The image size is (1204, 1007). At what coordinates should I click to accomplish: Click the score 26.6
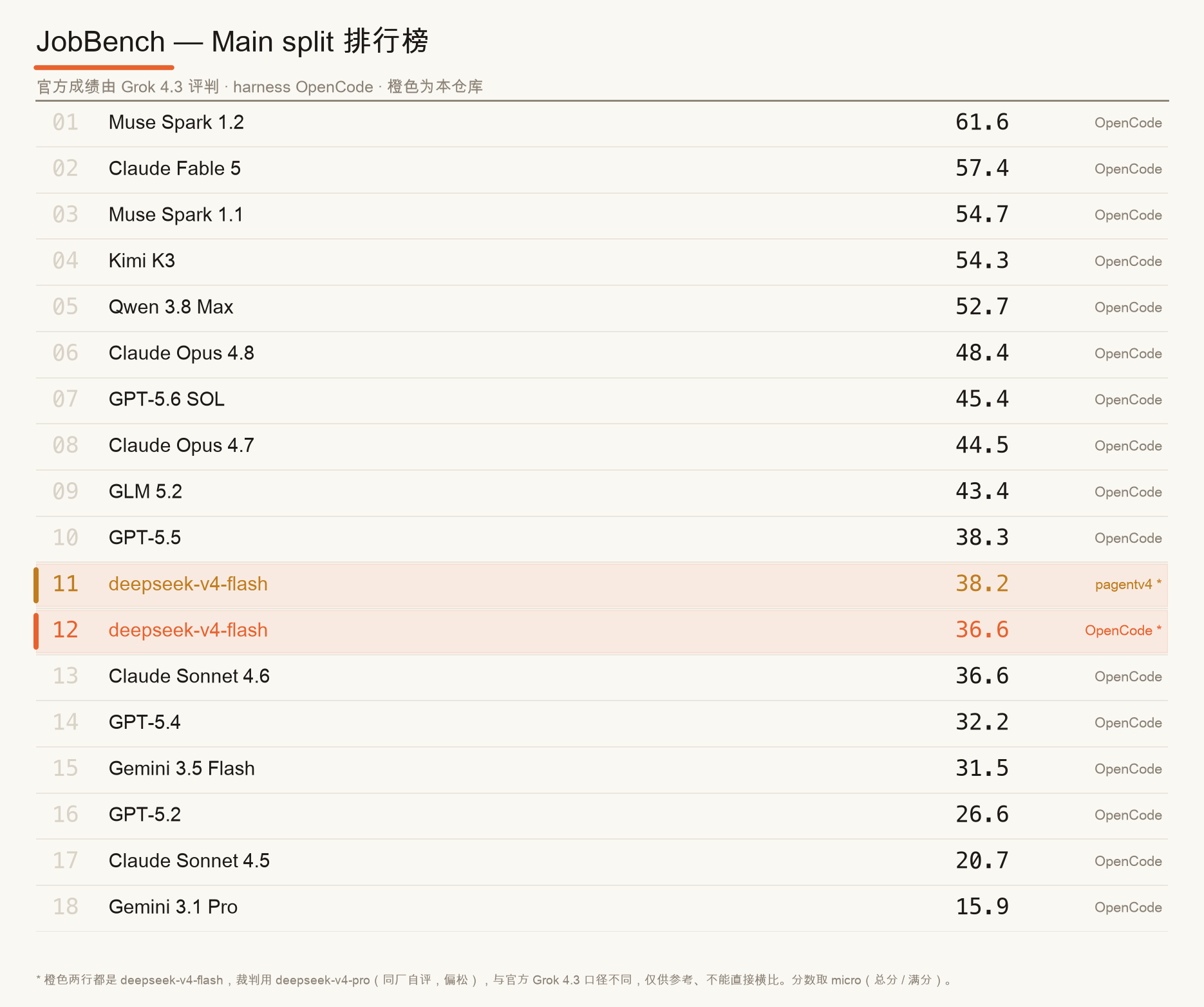(982, 814)
